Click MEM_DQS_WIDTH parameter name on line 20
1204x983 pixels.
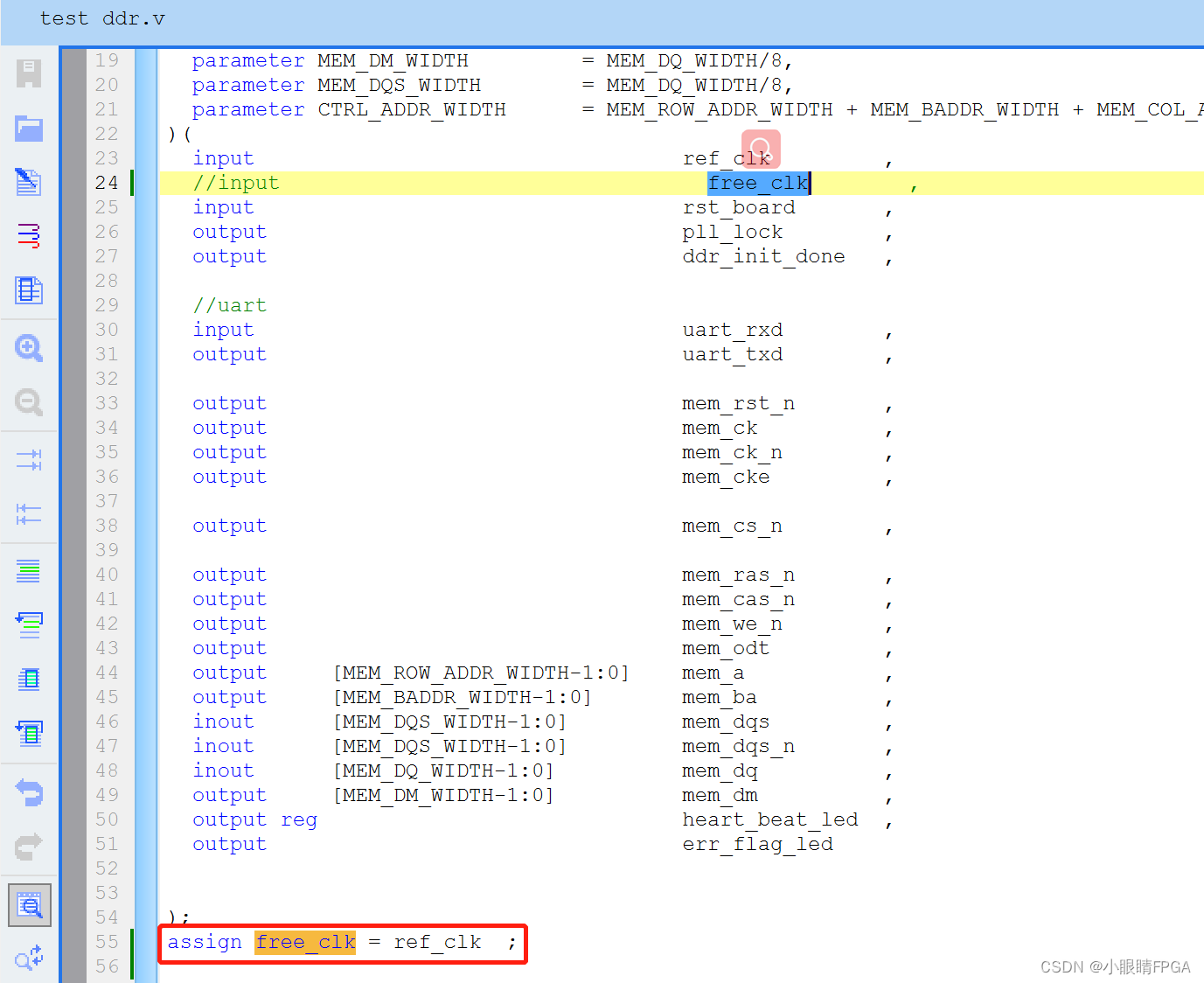point(400,85)
